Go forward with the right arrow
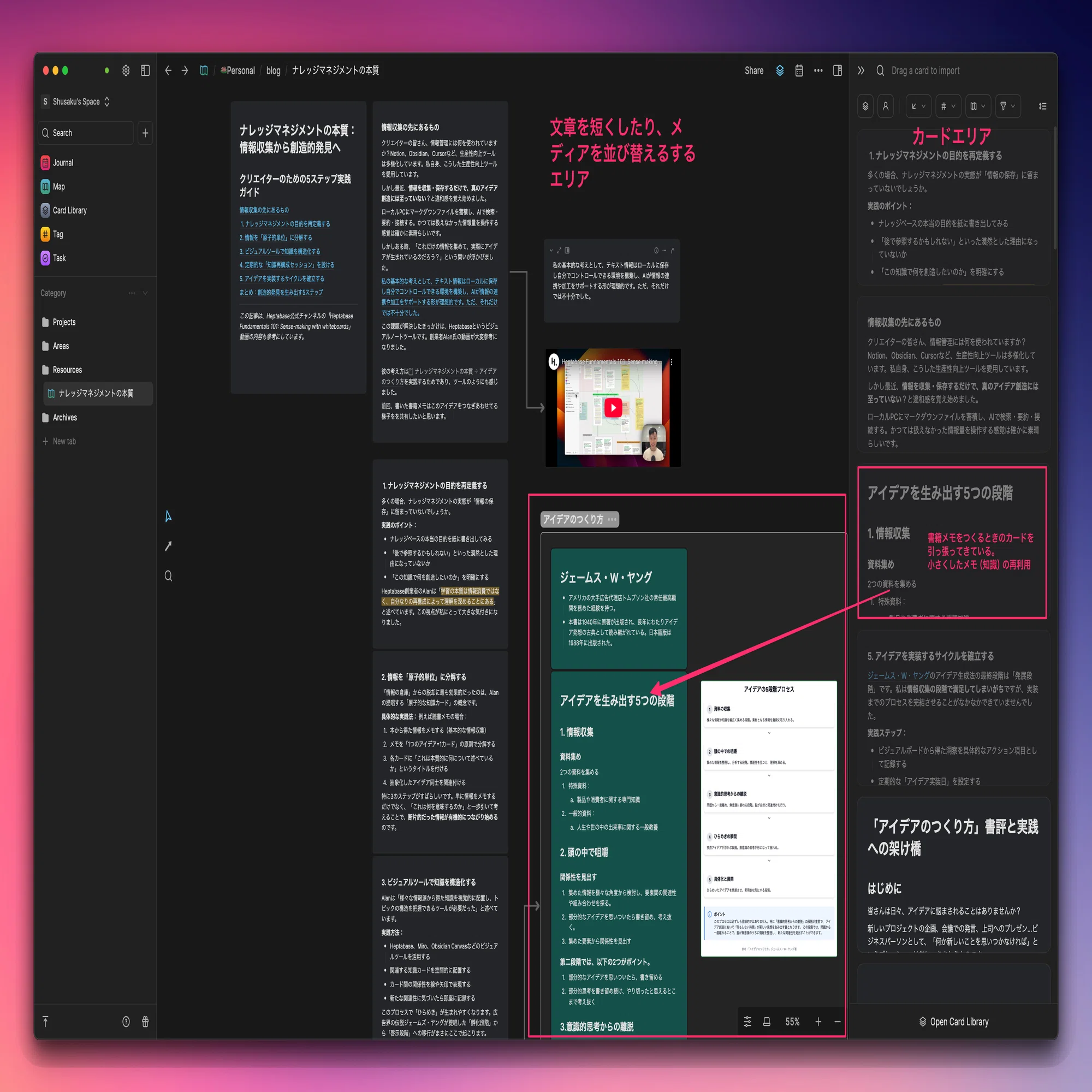 click(185, 70)
